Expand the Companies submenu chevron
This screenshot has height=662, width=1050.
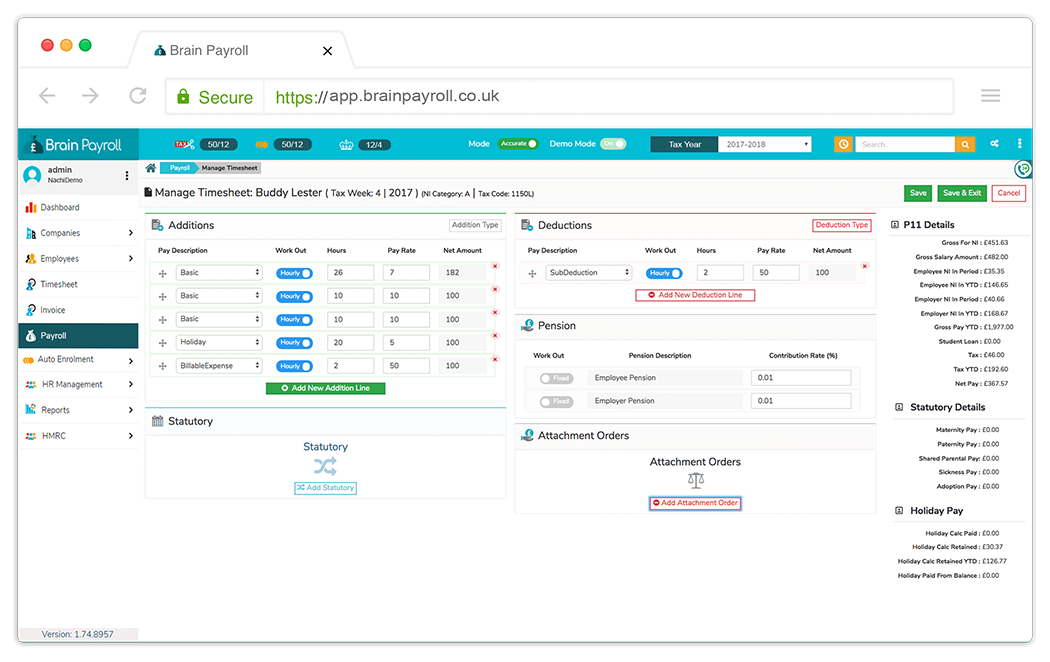[x=131, y=233]
